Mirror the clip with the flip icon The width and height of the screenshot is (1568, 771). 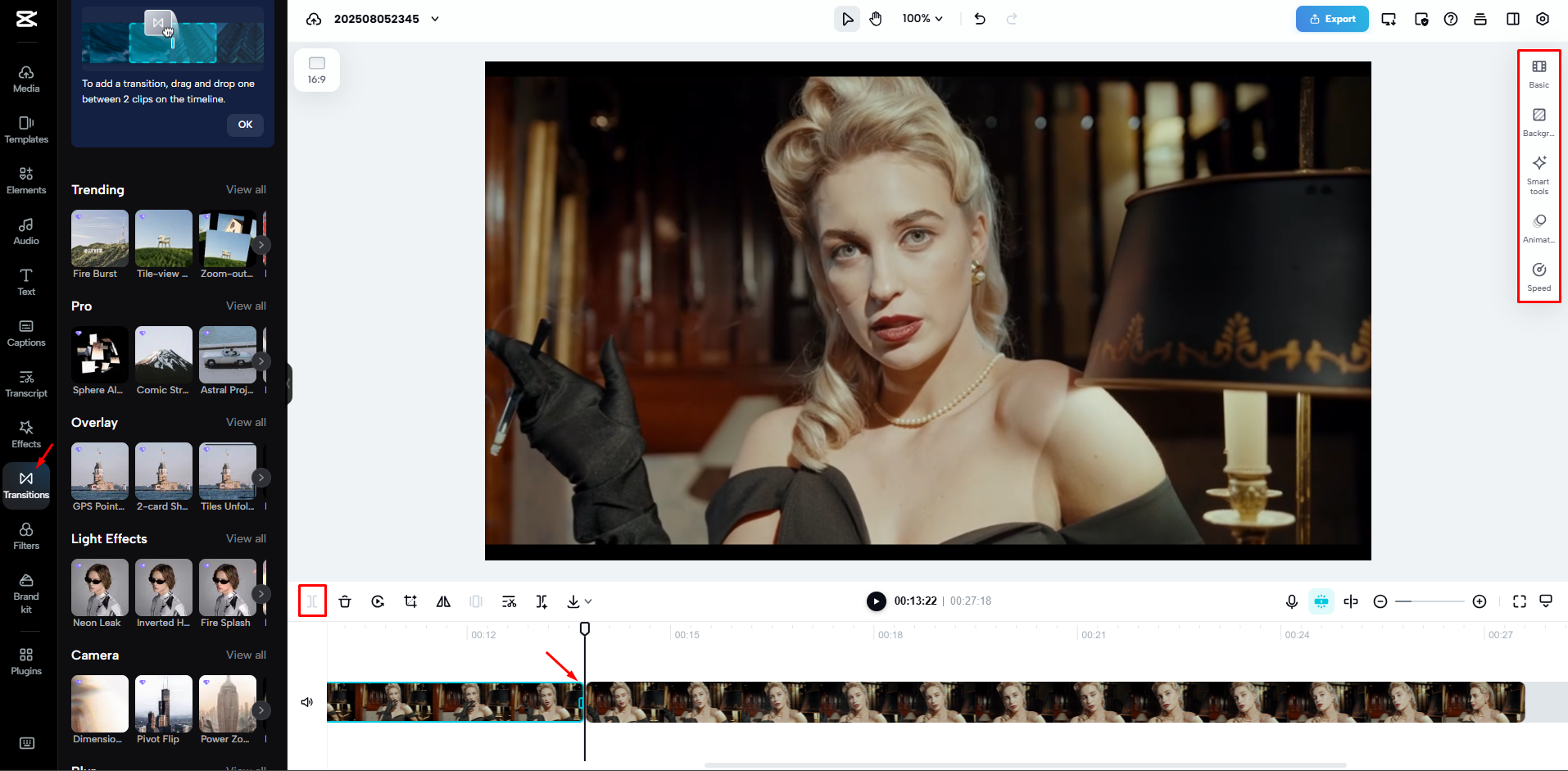(x=442, y=601)
